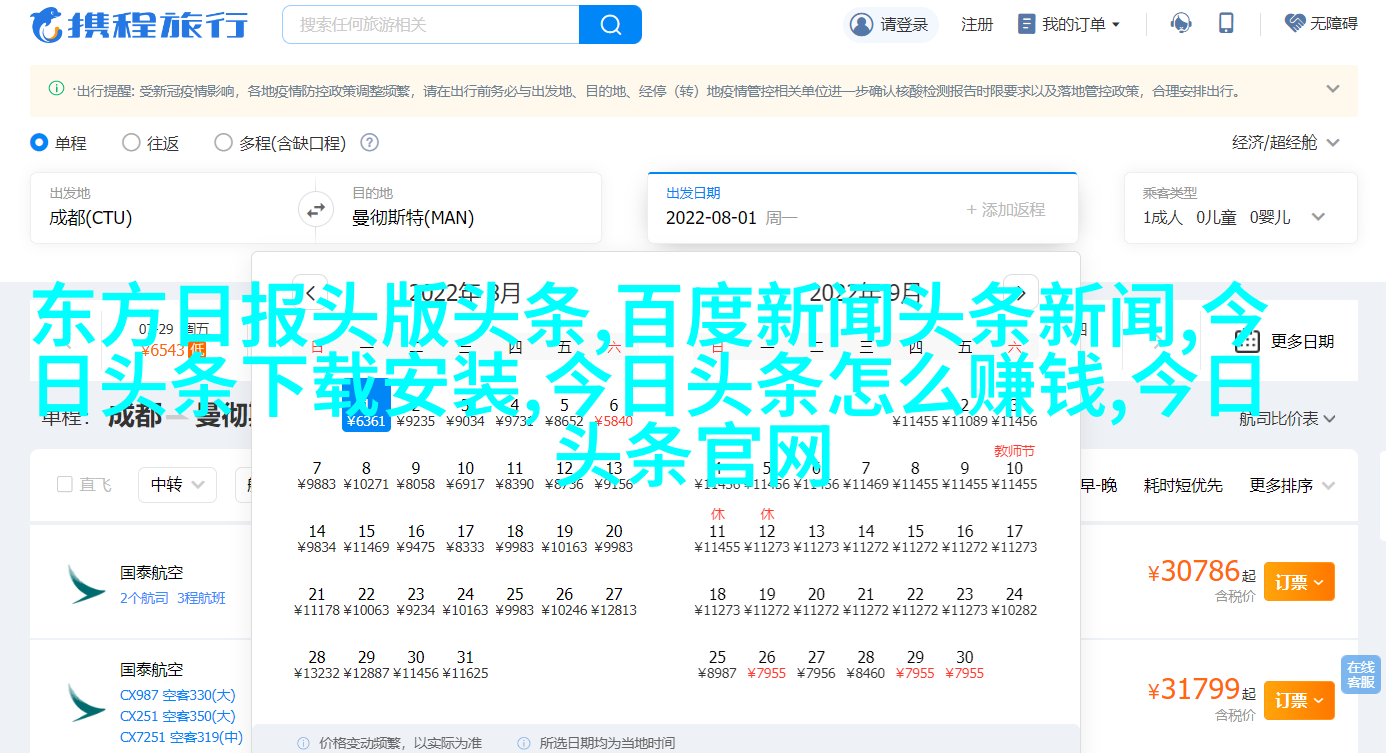Click Cathay Pacific logo on ¥31799 flight
The image size is (1386, 753).
[x=86, y=703]
